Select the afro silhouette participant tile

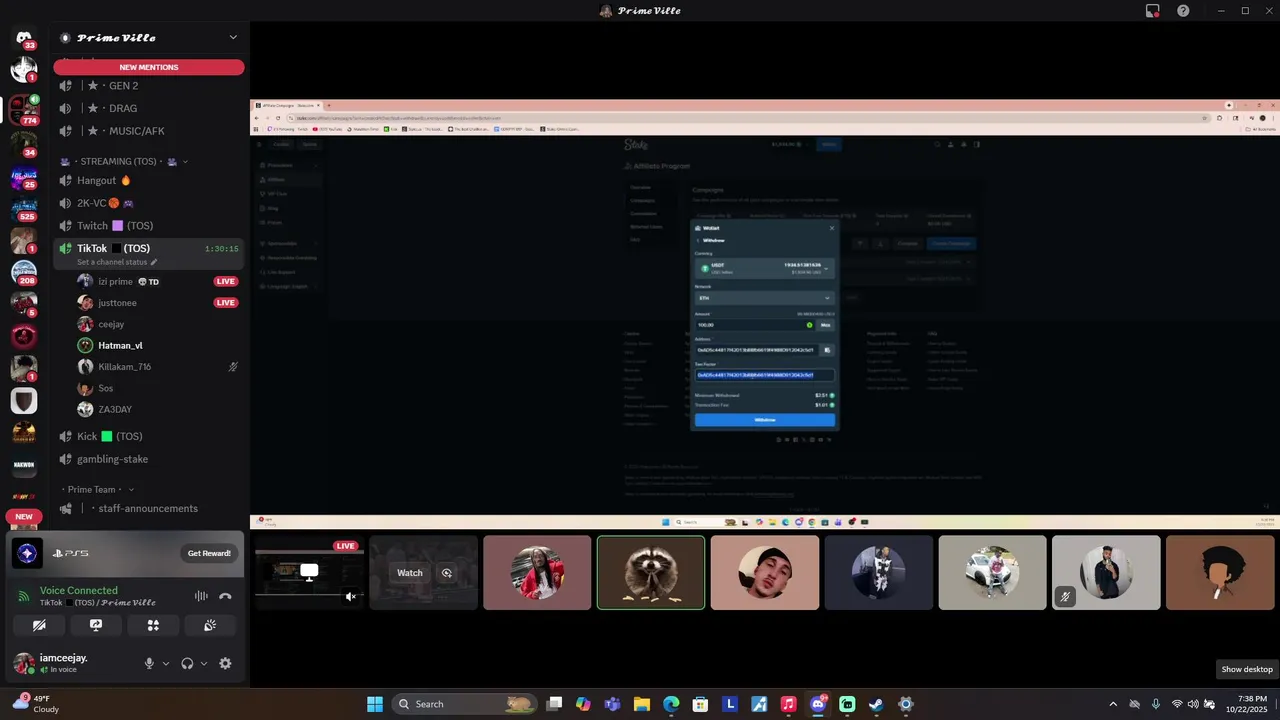1220,572
